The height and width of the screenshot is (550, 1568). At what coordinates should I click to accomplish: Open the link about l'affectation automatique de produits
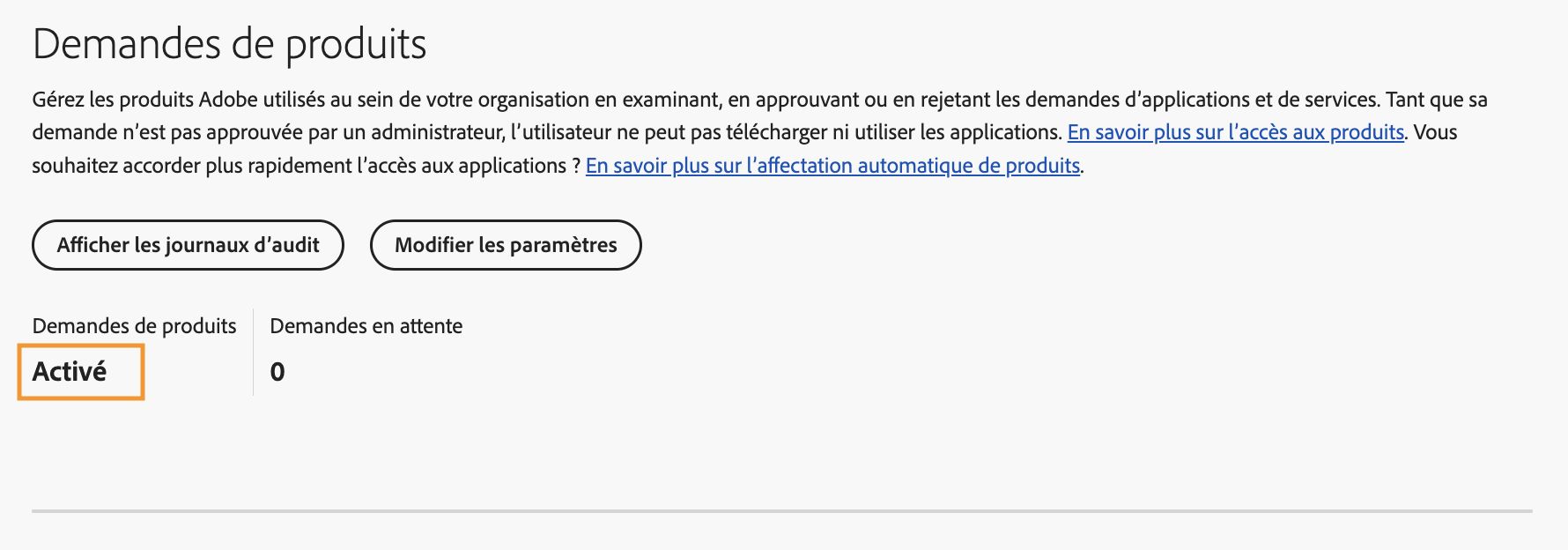click(x=833, y=164)
